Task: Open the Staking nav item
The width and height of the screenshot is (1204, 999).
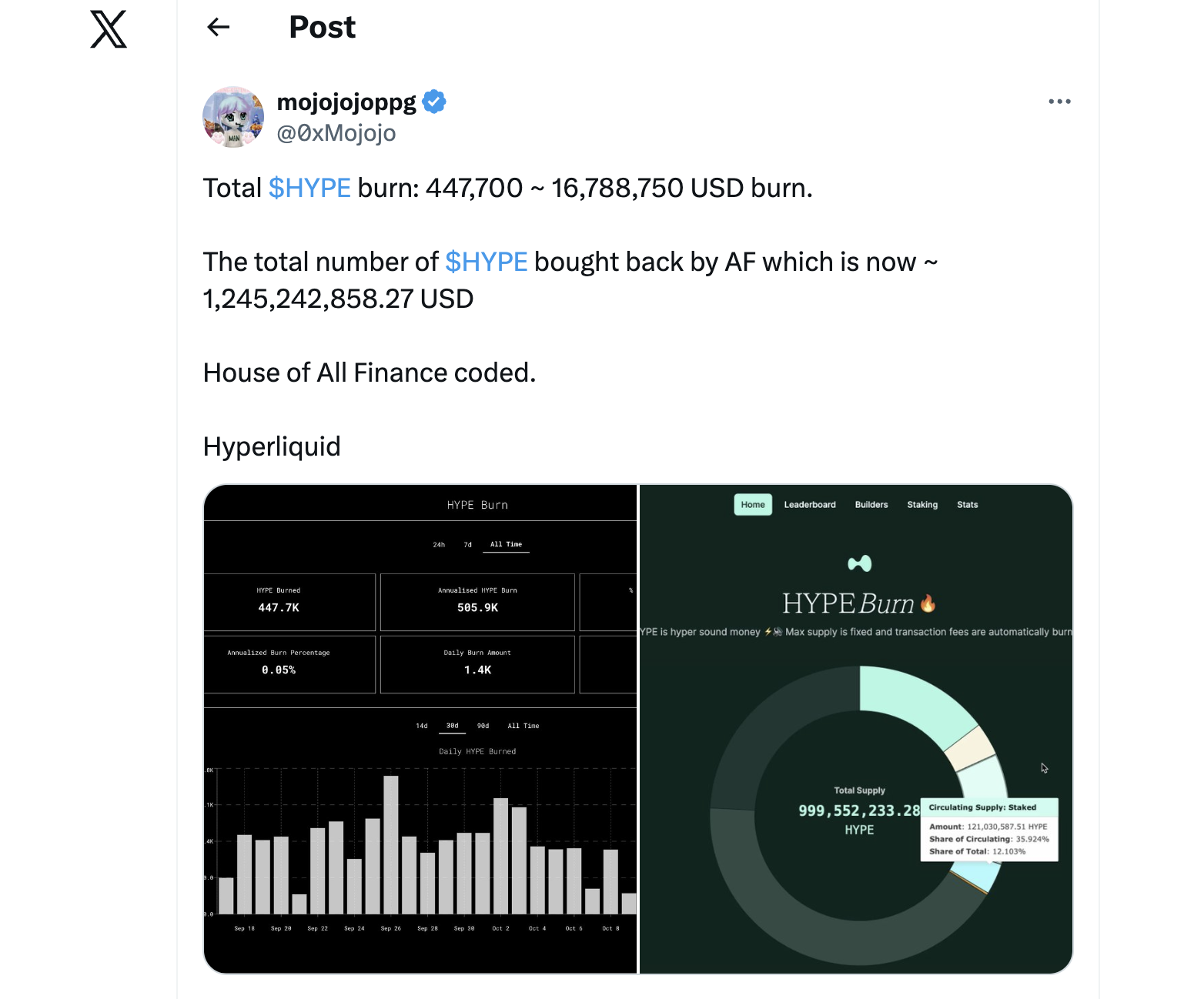Action: pos(922,505)
